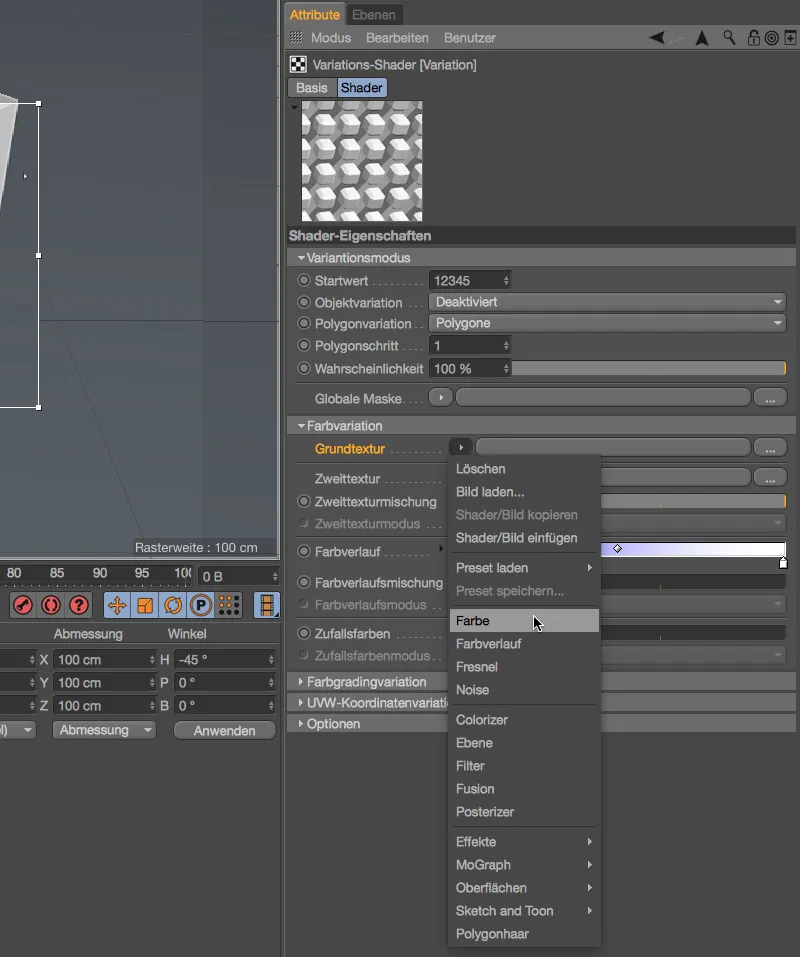
Task: Click the lock icon in the Attribute panel
Action: click(x=751, y=37)
